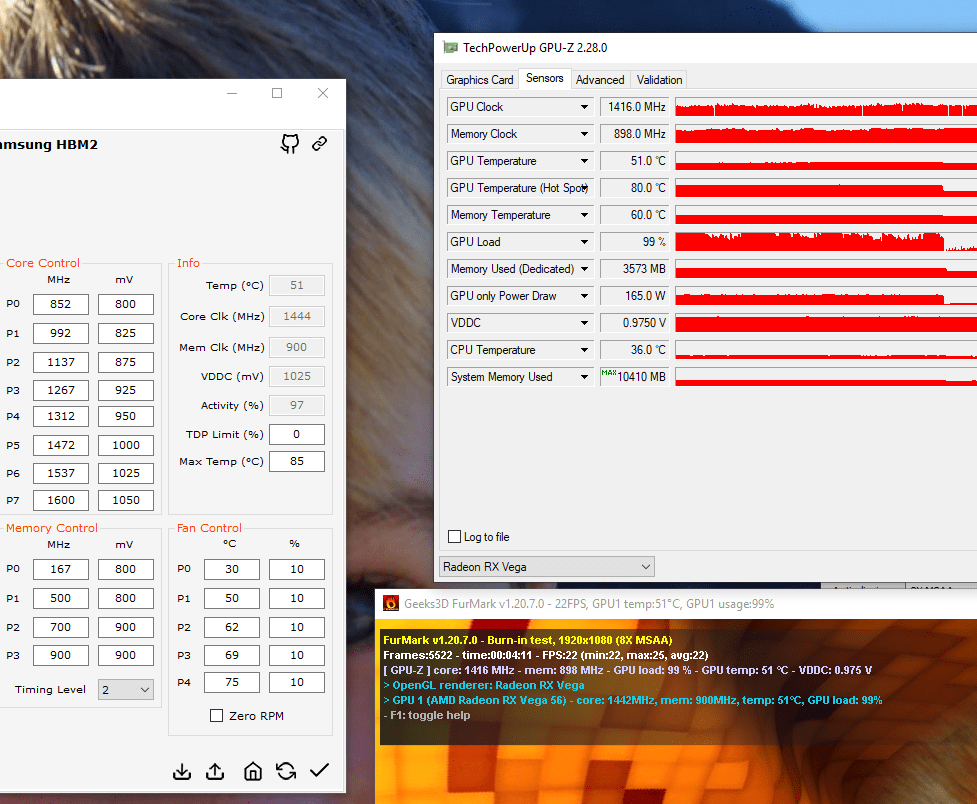This screenshot has width=977, height=804.
Task: Click the Memory P0 MHz field 167
Action: (60, 569)
